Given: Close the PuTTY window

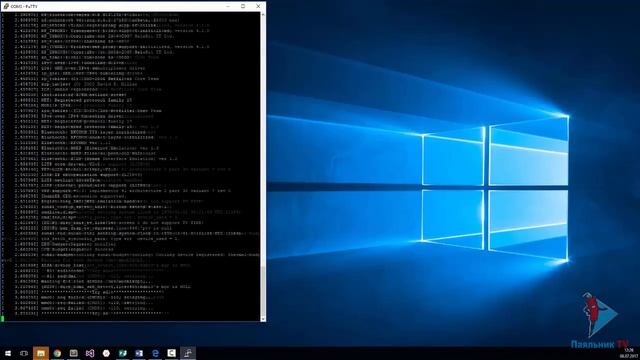Looking at the screenshot, I should click(258, 6).
